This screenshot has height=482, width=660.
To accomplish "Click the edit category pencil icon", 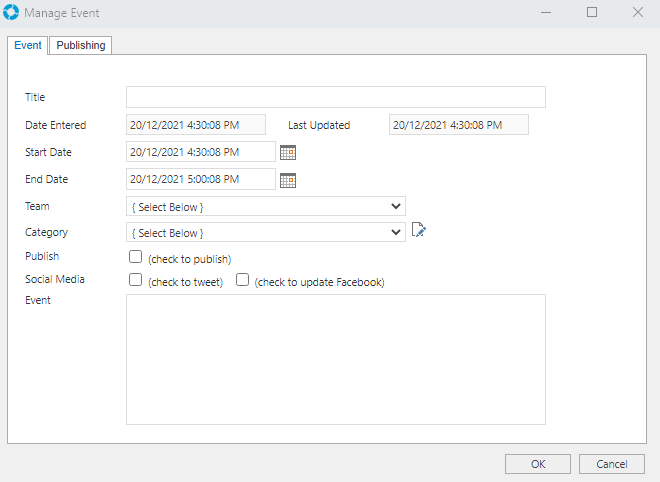I will (x=419, y=231).
